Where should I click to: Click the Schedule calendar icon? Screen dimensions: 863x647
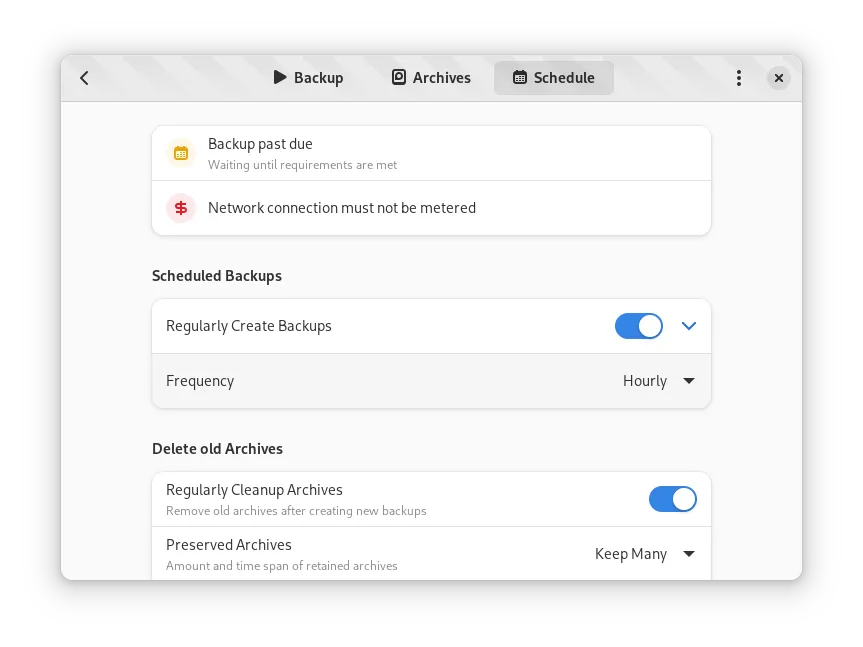click(x=520, y=77)
